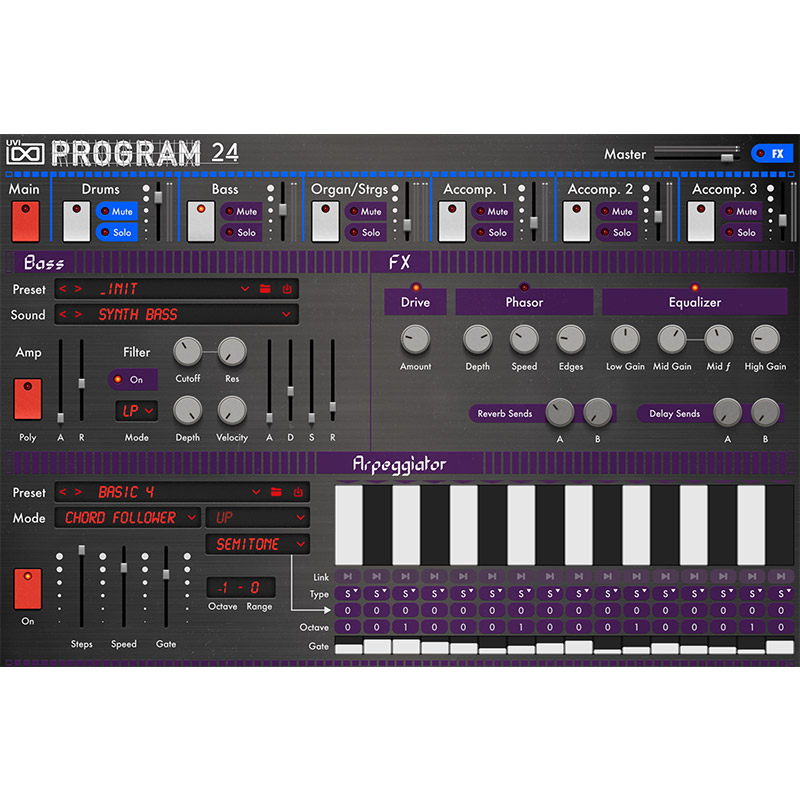This screenshot has width=800, height=800.
Task: Select the Accomp. 1 part button
Action: [x=452, y=221]
